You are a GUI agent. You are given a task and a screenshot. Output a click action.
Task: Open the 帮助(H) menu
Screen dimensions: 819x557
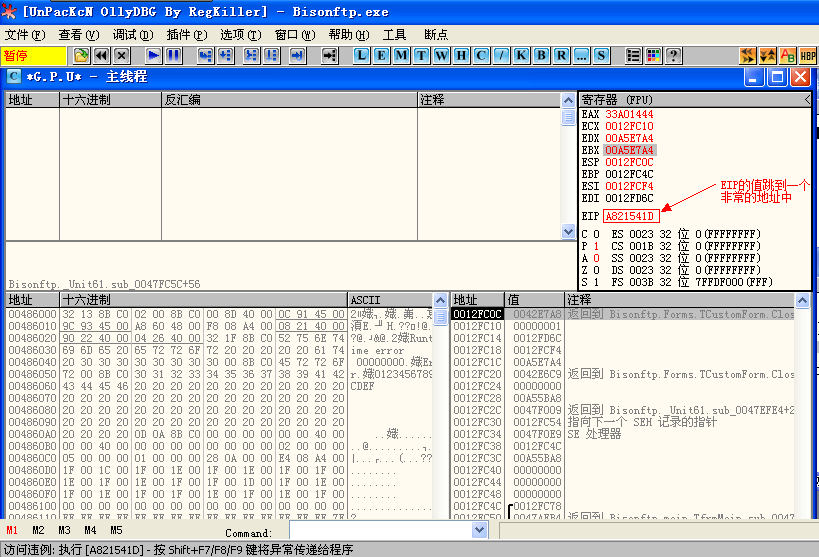tap(349, 35)
